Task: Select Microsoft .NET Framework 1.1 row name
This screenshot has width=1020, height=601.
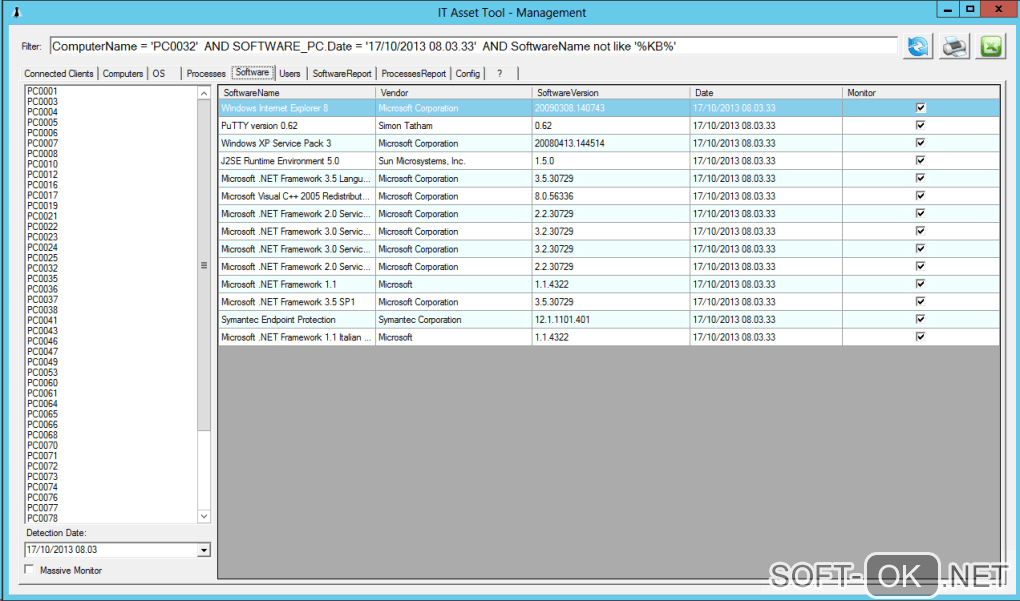Action: [297, 284]
